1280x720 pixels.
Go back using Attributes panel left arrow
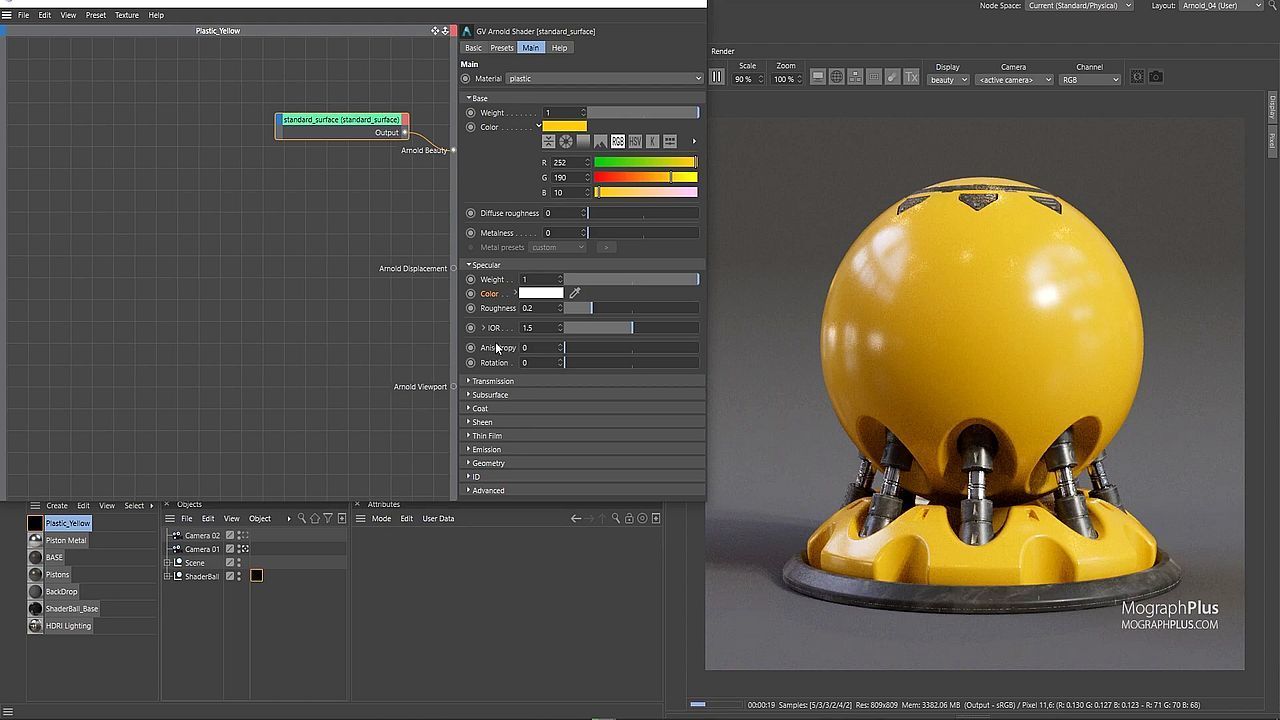click(x=575, y=519)
